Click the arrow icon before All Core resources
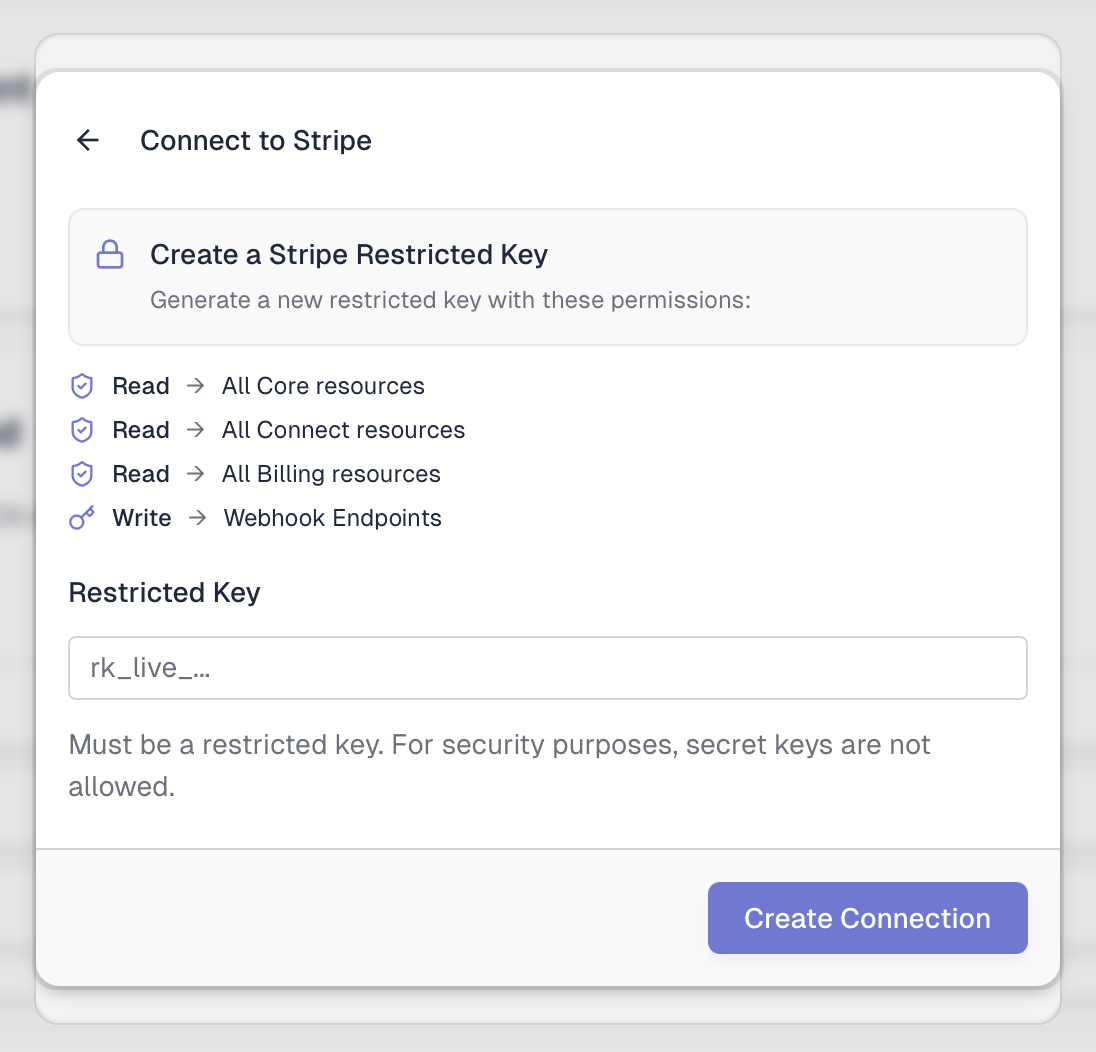1096x1052 pixels. (x=196, y=386)
